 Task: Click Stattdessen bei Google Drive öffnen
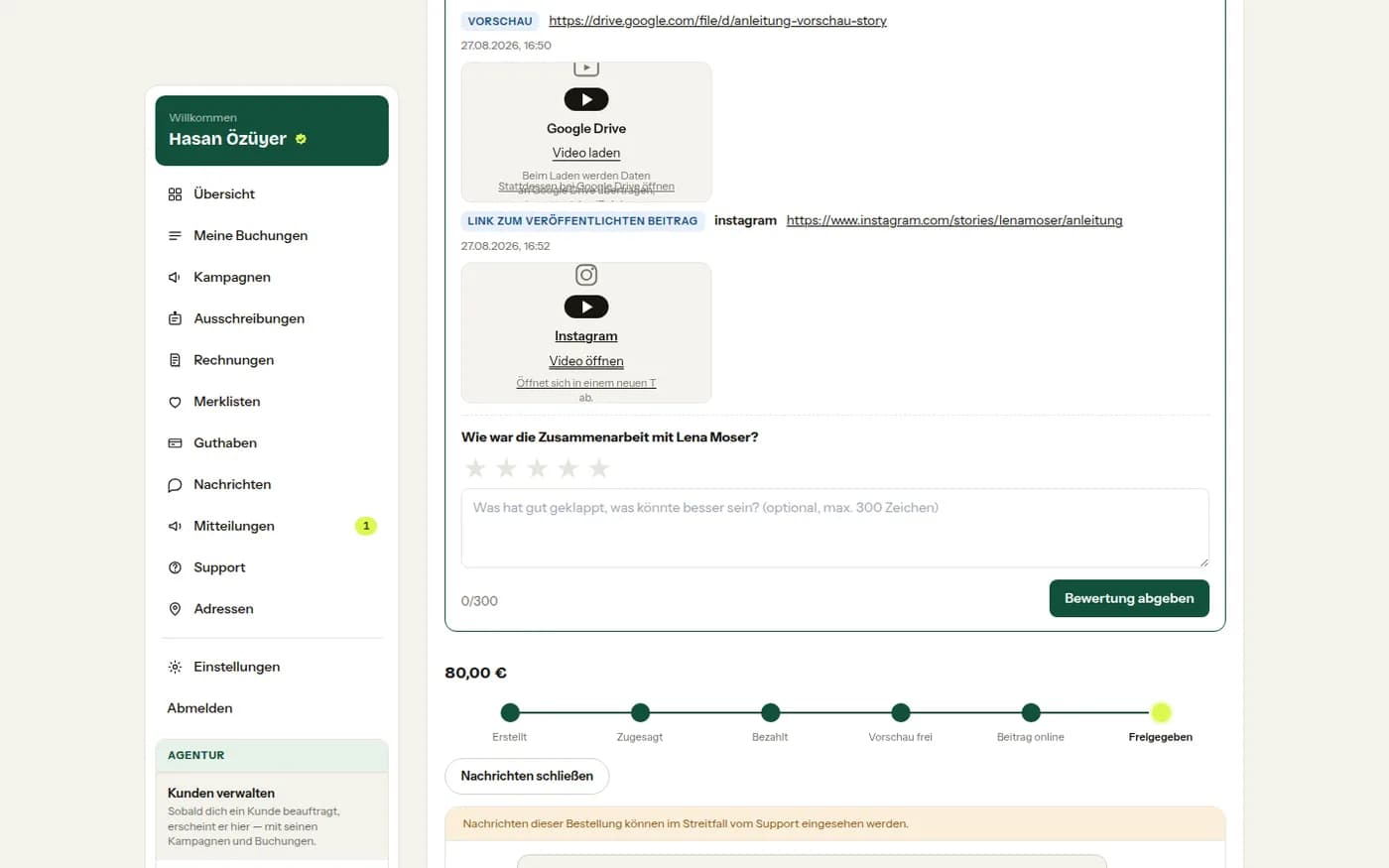[x=586, y=186]
